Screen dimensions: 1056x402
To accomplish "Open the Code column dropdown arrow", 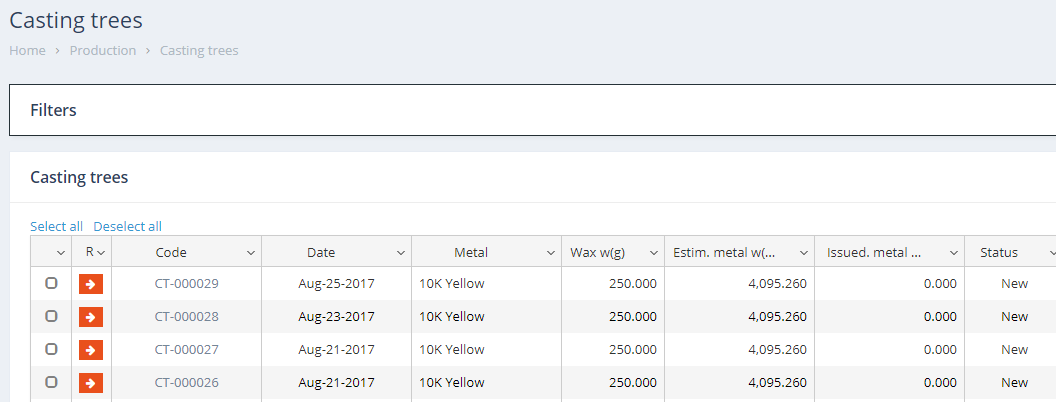I will pyautogui.click(x=250, y=253).
